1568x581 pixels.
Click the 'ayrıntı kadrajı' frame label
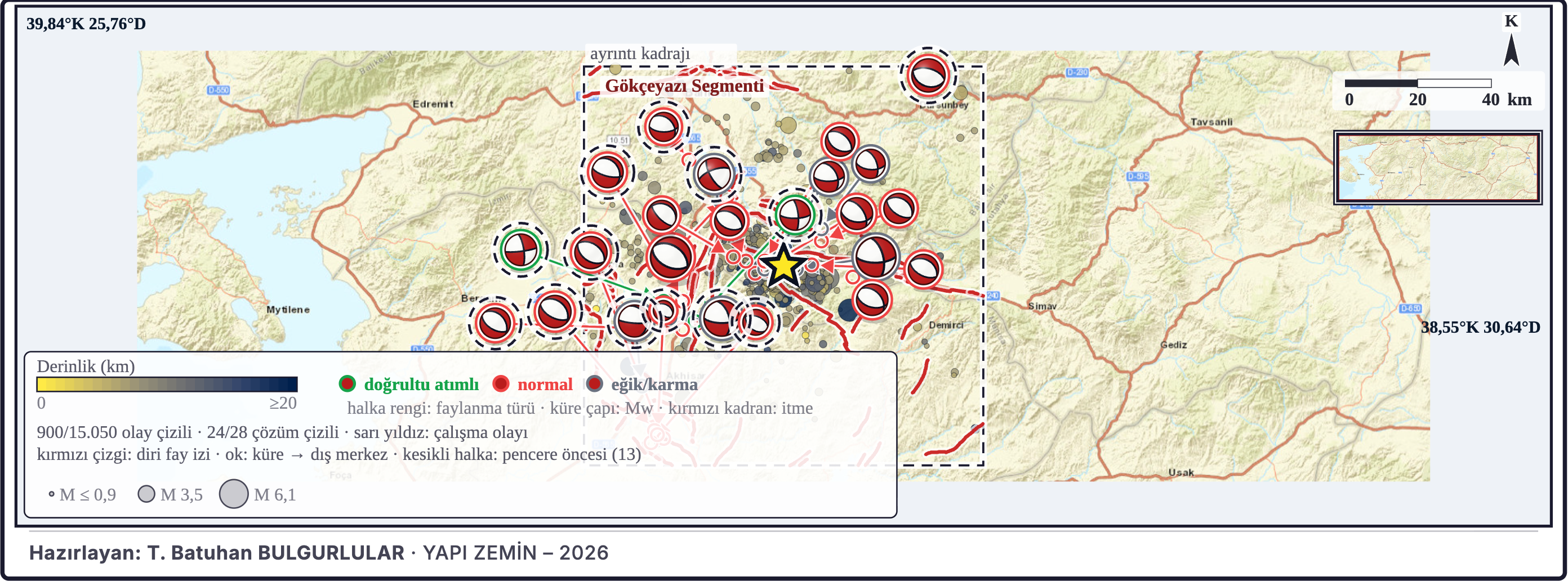pyautogui.click(x=640, y=53)
